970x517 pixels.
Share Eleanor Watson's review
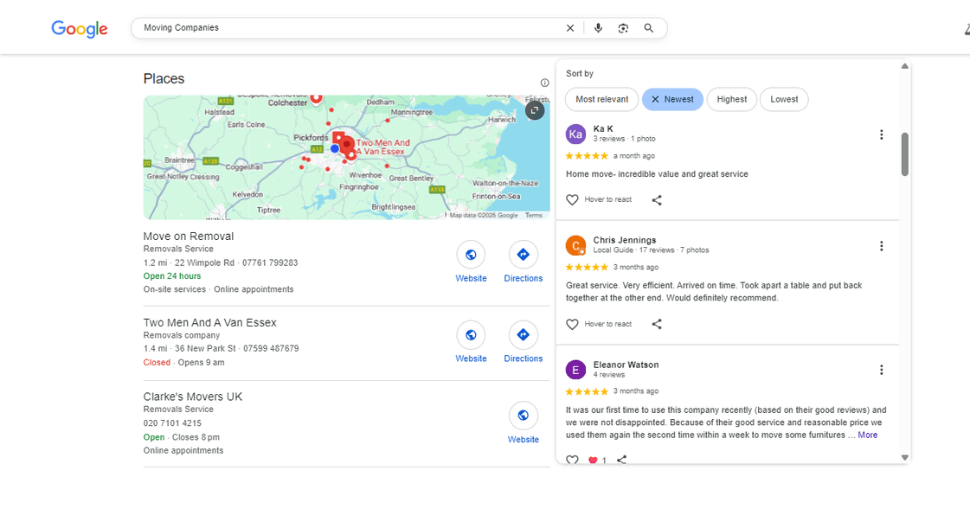point(622,459)
